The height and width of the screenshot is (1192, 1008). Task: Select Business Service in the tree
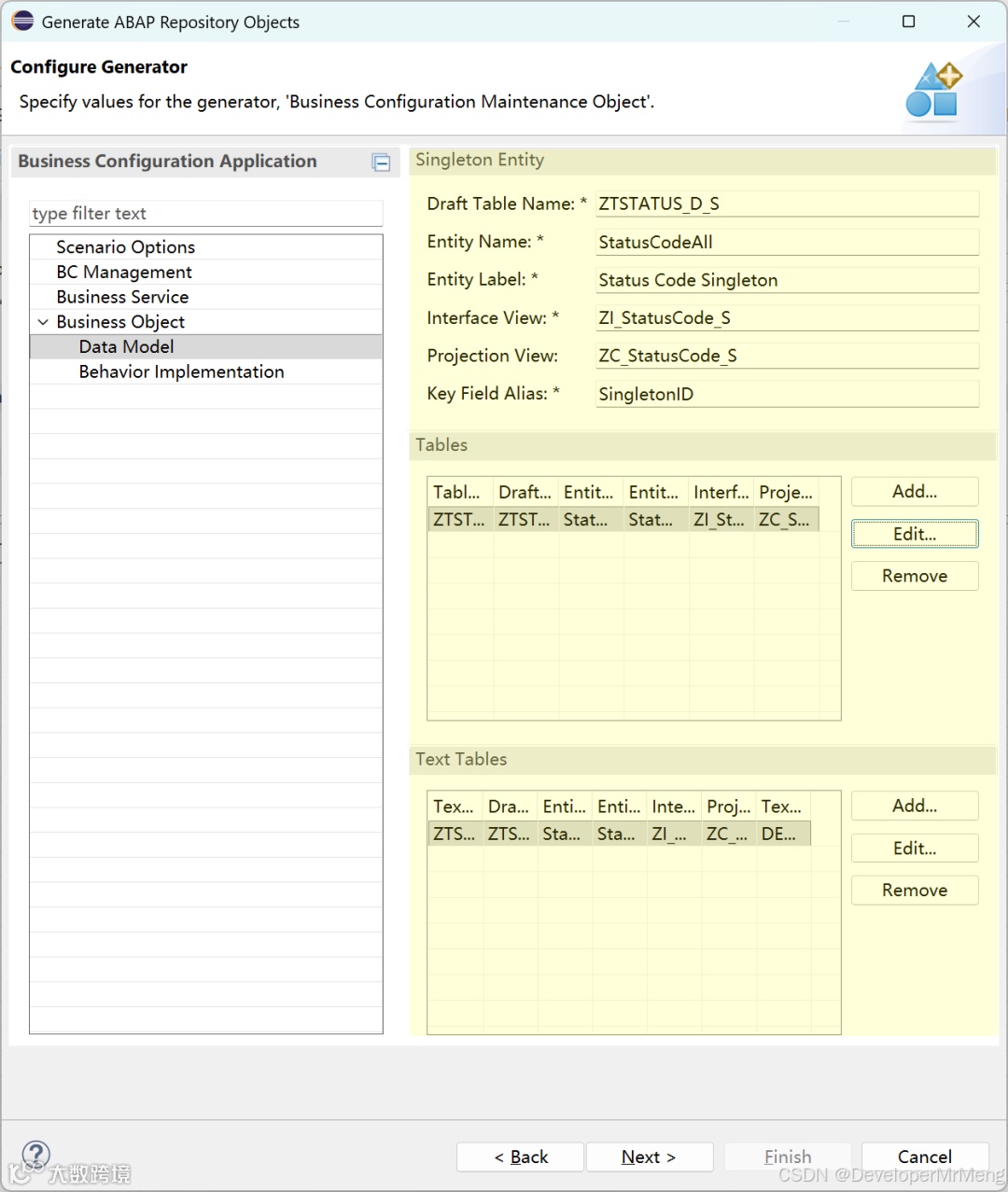coord(122,297)
